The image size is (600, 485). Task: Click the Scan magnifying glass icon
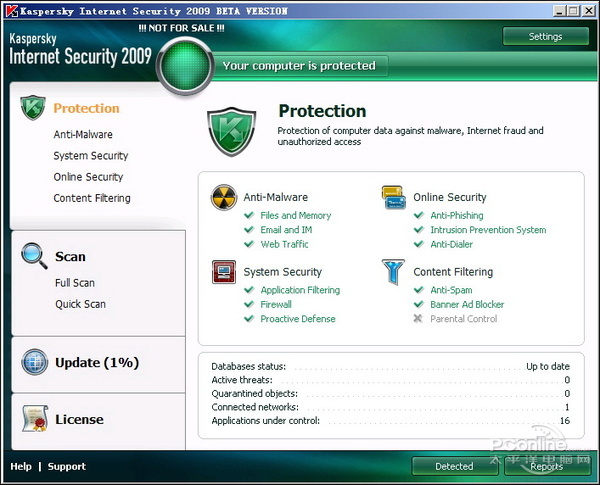pyautogui.click(x=34, y=256)
